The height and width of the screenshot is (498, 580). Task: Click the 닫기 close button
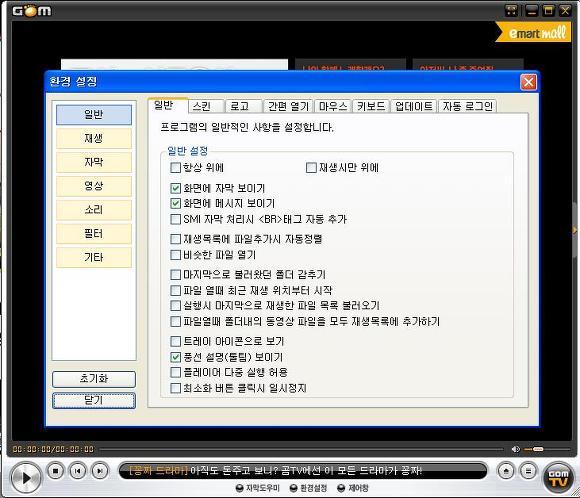point(94,400)
